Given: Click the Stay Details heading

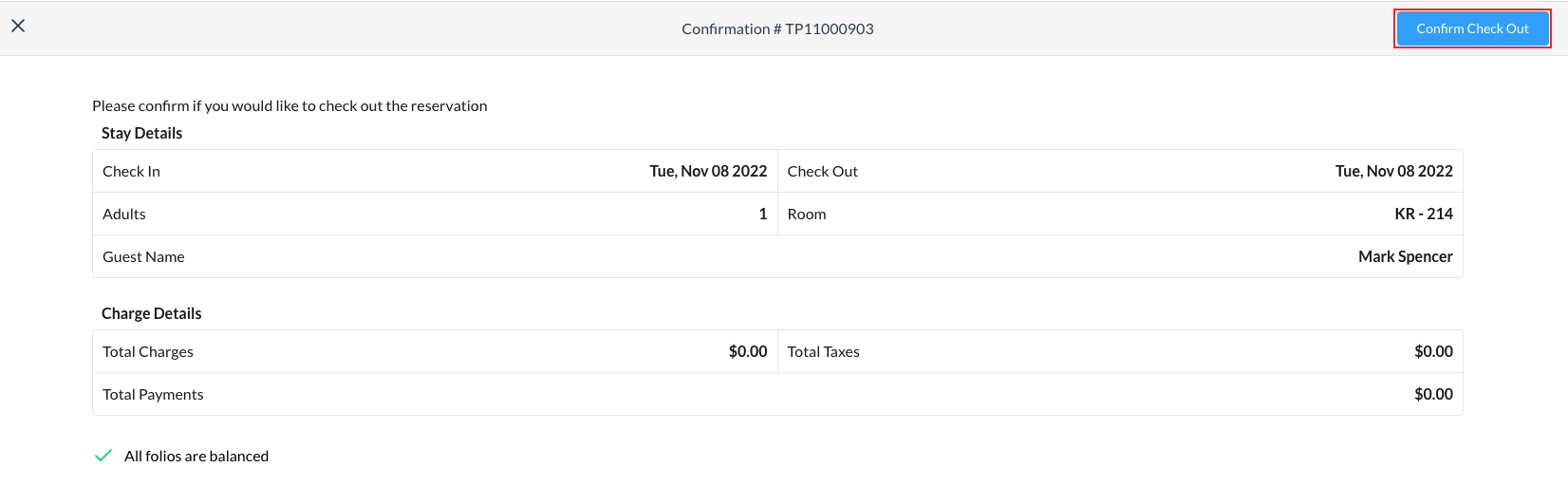Looking at the screenshot, I should tap(141, 133).
